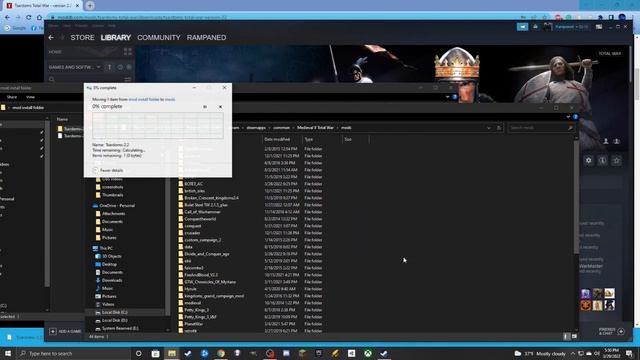Switch to the Steam LIBRARY tab
The width and height of the screenshot is (640, 360).
pyautogui.click(x=116, y=38)
